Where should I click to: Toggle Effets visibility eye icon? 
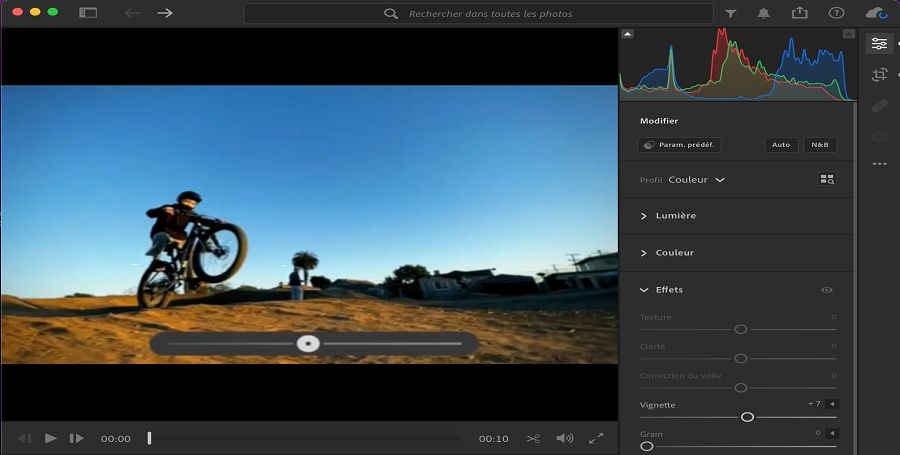pyautogui.click(x=827, y=290)
